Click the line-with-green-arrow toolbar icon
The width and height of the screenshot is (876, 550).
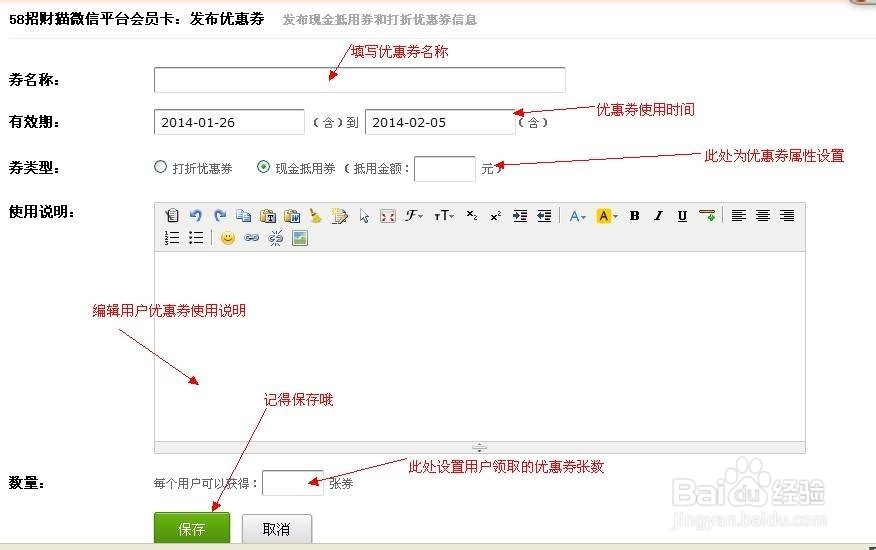click(707, 215)
